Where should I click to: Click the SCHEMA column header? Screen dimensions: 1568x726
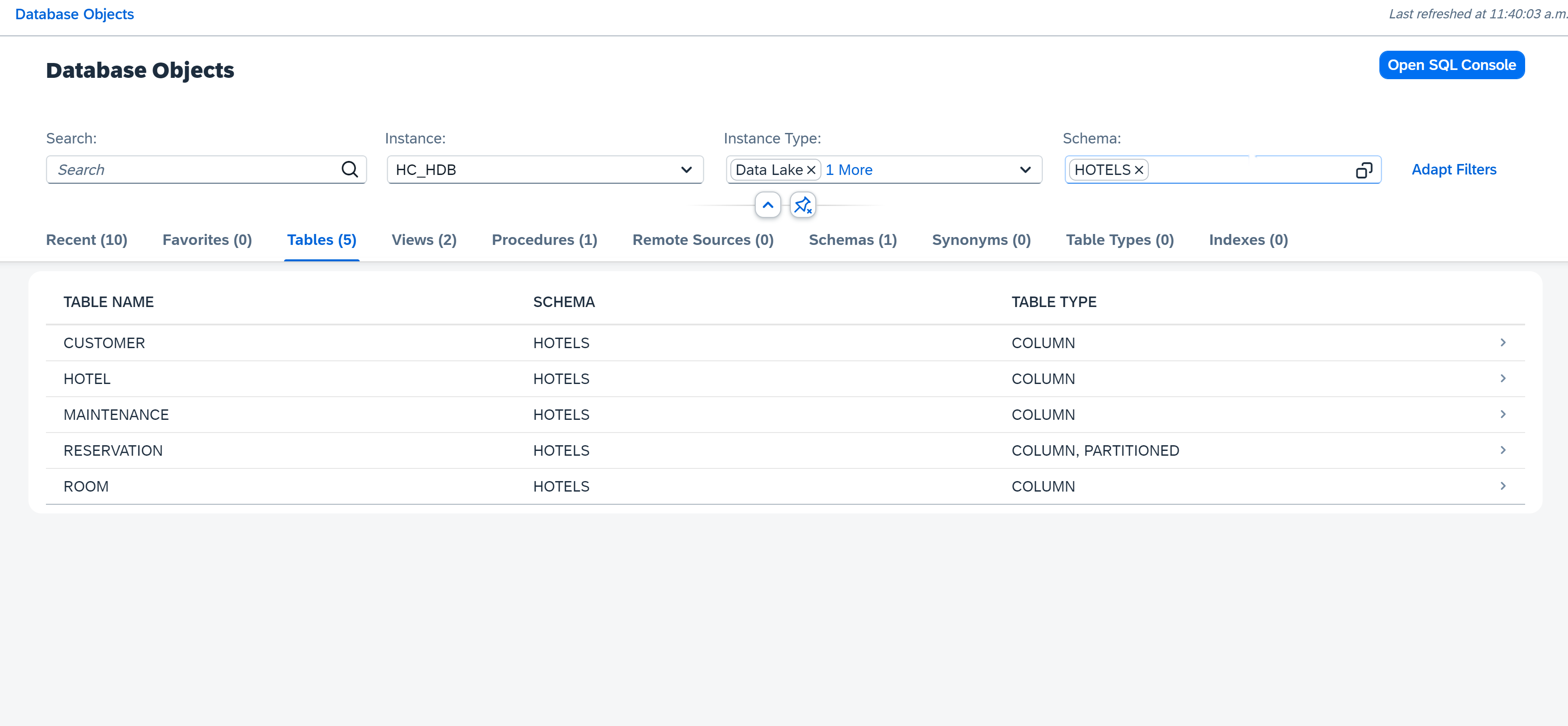coord(564,302)
